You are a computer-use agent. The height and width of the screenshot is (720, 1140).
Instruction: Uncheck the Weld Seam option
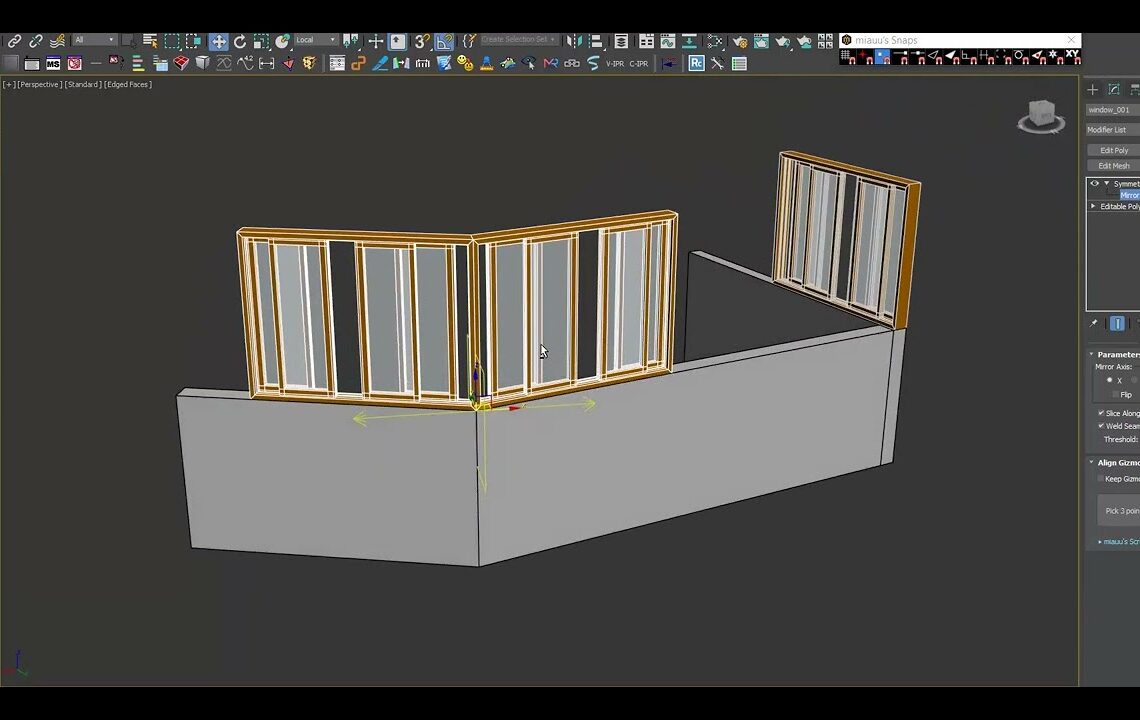1101,426
